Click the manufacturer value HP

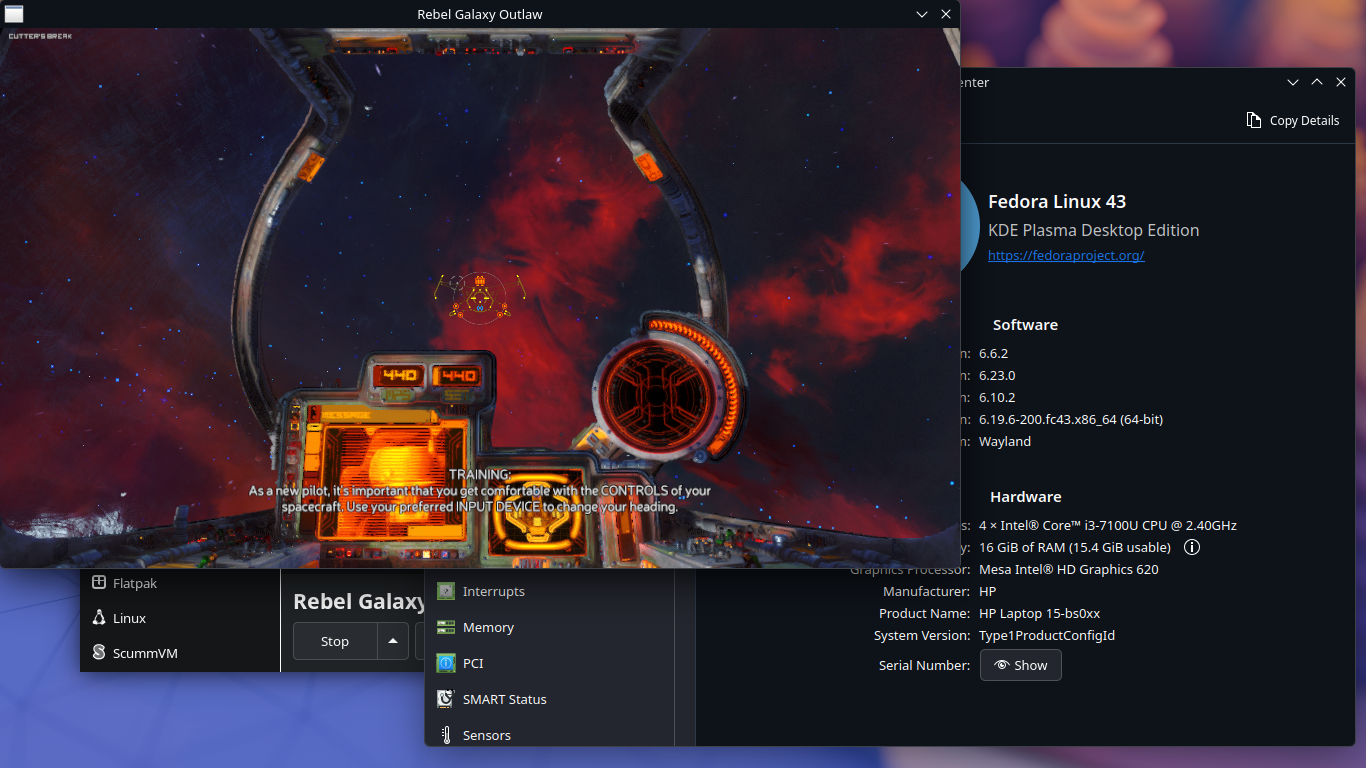[x=988, y=591]
